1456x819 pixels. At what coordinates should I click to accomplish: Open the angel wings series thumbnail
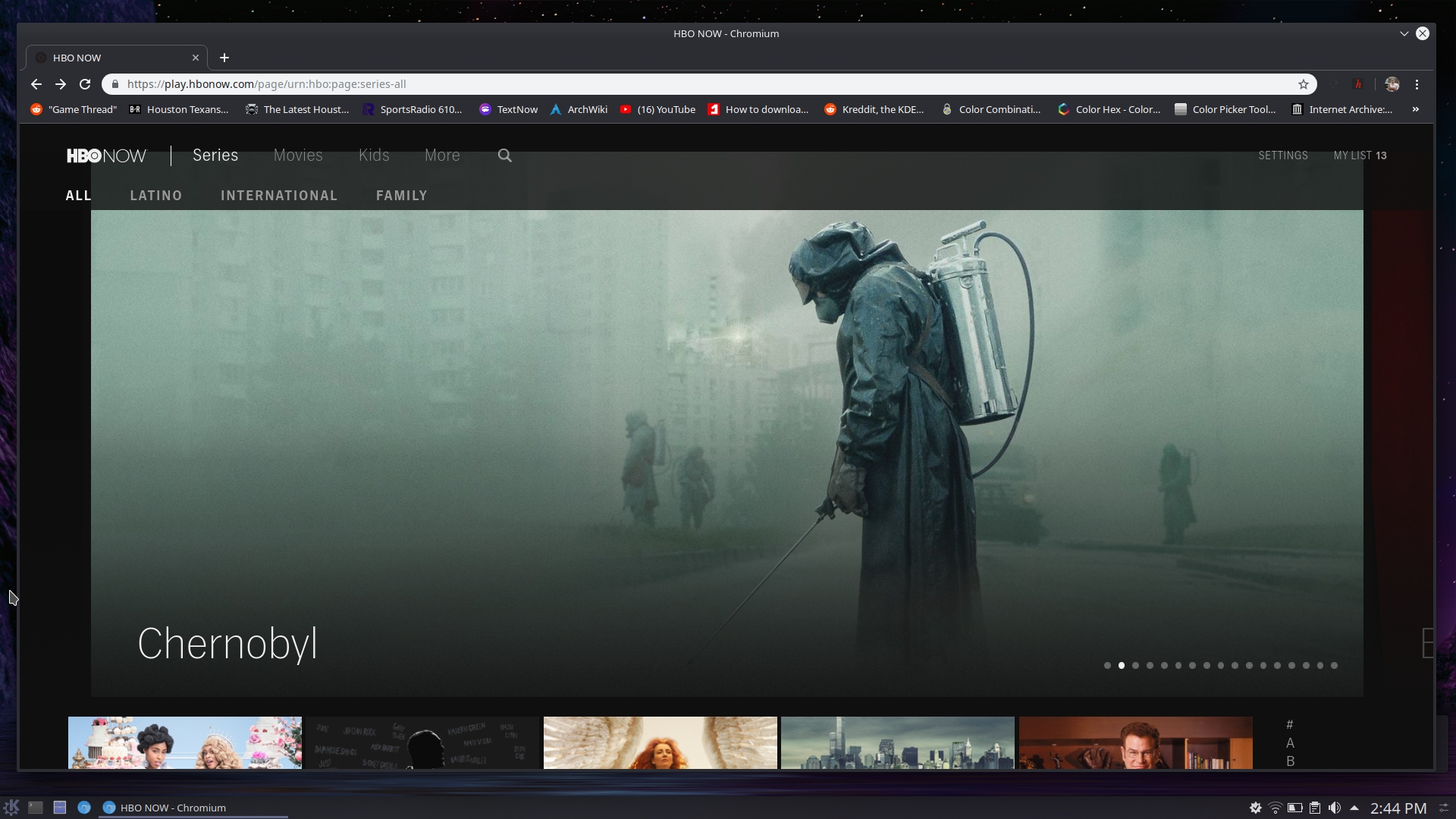pyautogui.click(x=661, y=742)
